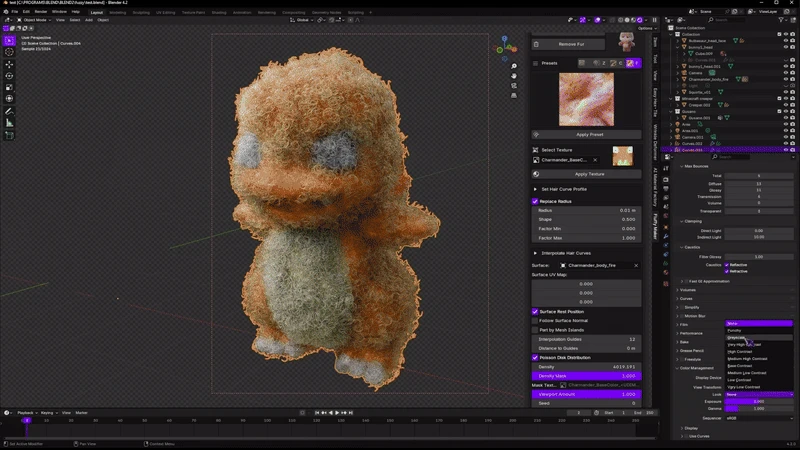Viewport: 800px width, 450px height.
Task: Play the animation forward
Action: pos(337,413)
